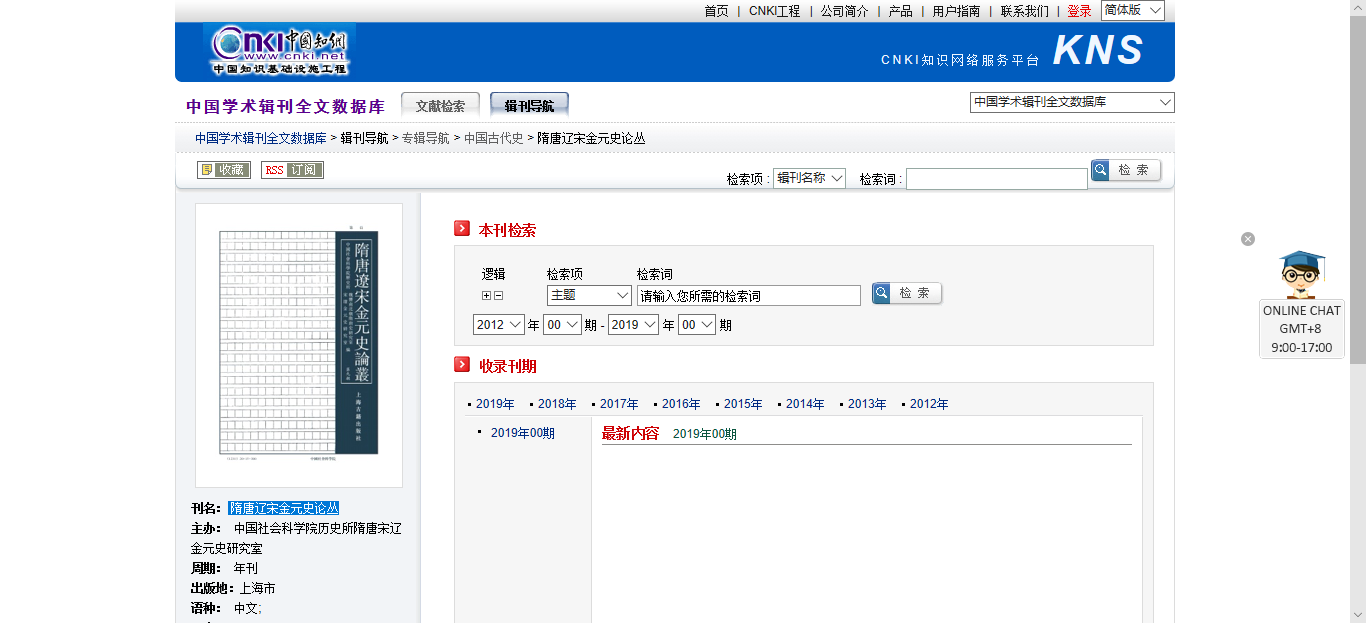
Task: Open 公司简介 in the top menu
Action: coord(845,11)
